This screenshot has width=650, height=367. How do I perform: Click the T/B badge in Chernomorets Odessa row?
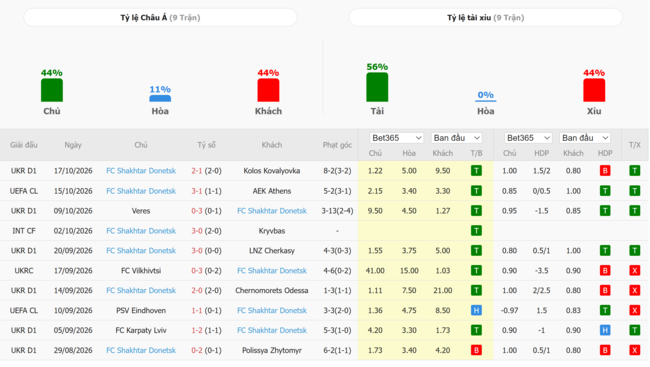[476, 290]
